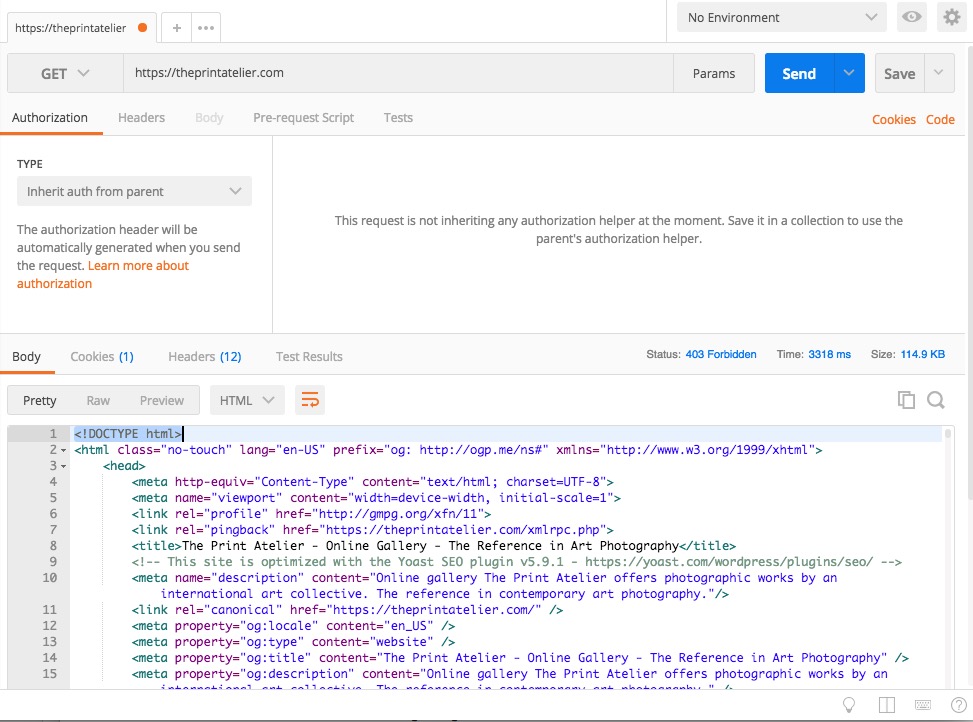Open the Headers (12) response tab

coord(204,356)
